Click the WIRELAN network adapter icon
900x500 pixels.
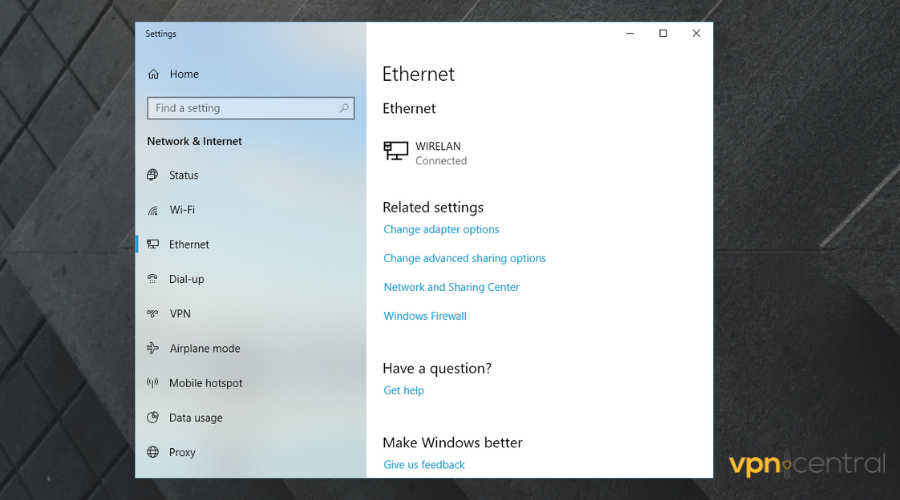click(396, 152)
